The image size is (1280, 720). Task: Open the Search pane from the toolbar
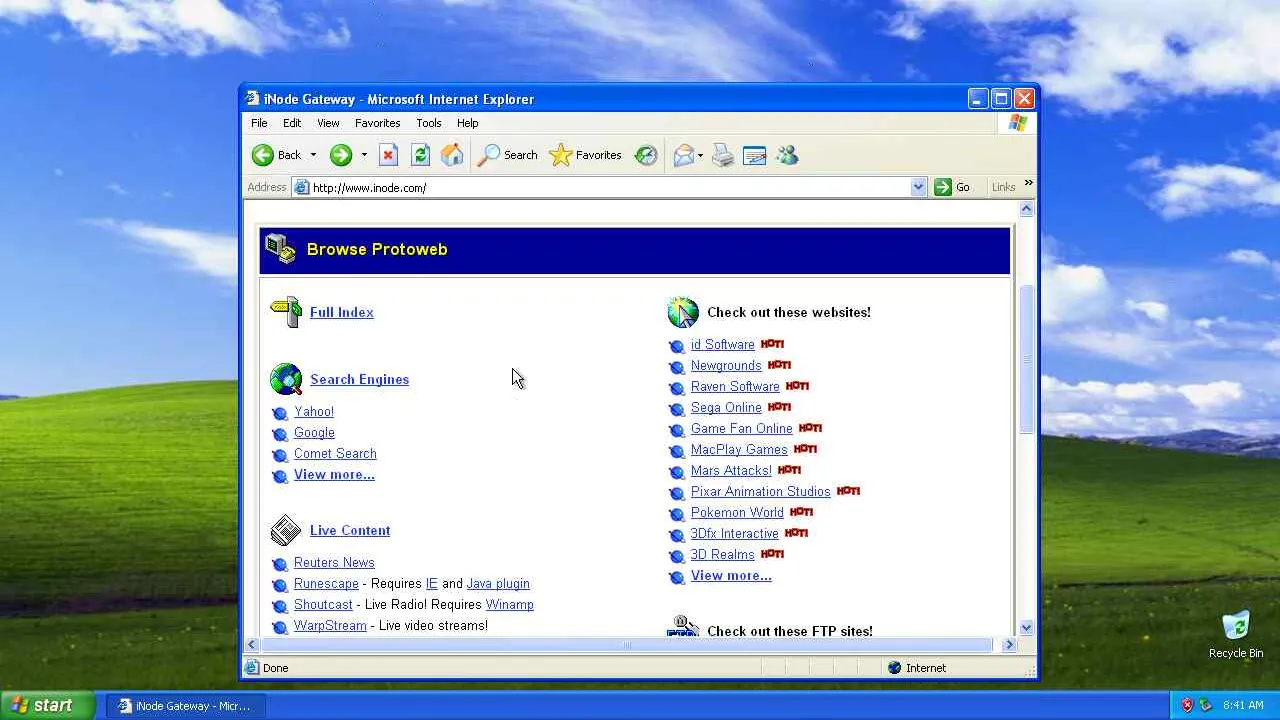(508, 155)
